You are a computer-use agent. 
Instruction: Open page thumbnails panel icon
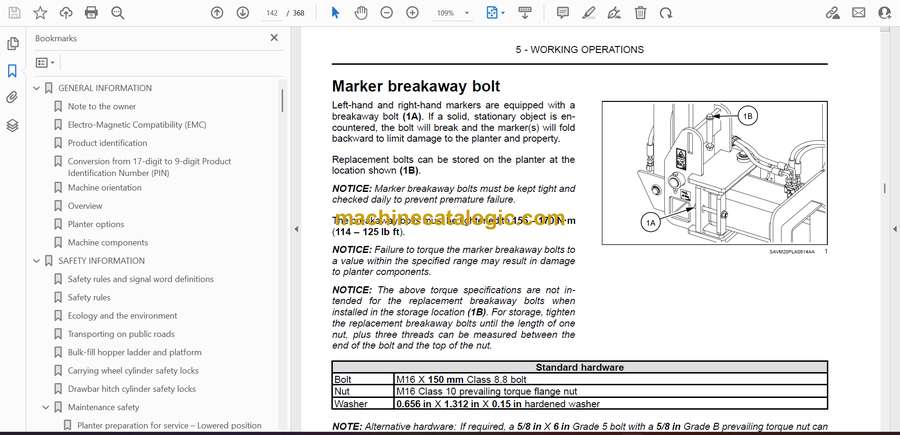(x=13, y=44)
